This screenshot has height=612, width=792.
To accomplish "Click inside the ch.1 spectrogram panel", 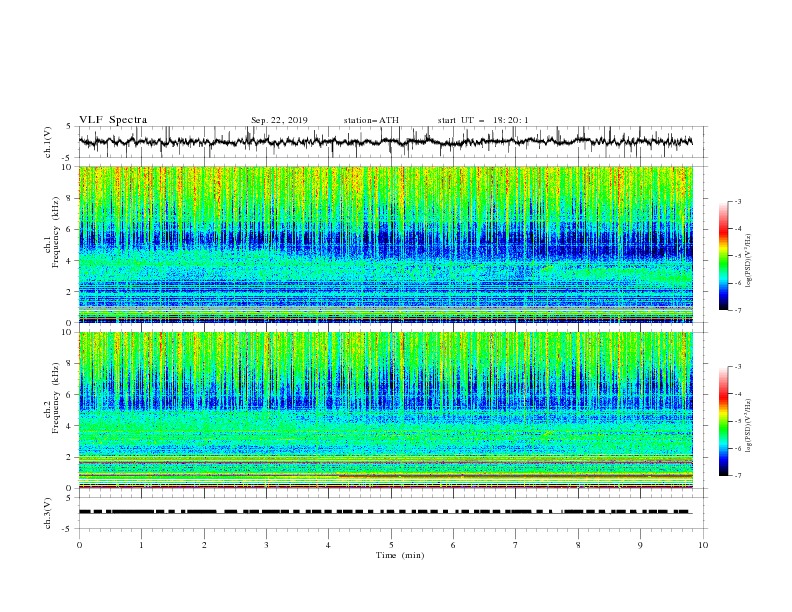I will [385, 244].
